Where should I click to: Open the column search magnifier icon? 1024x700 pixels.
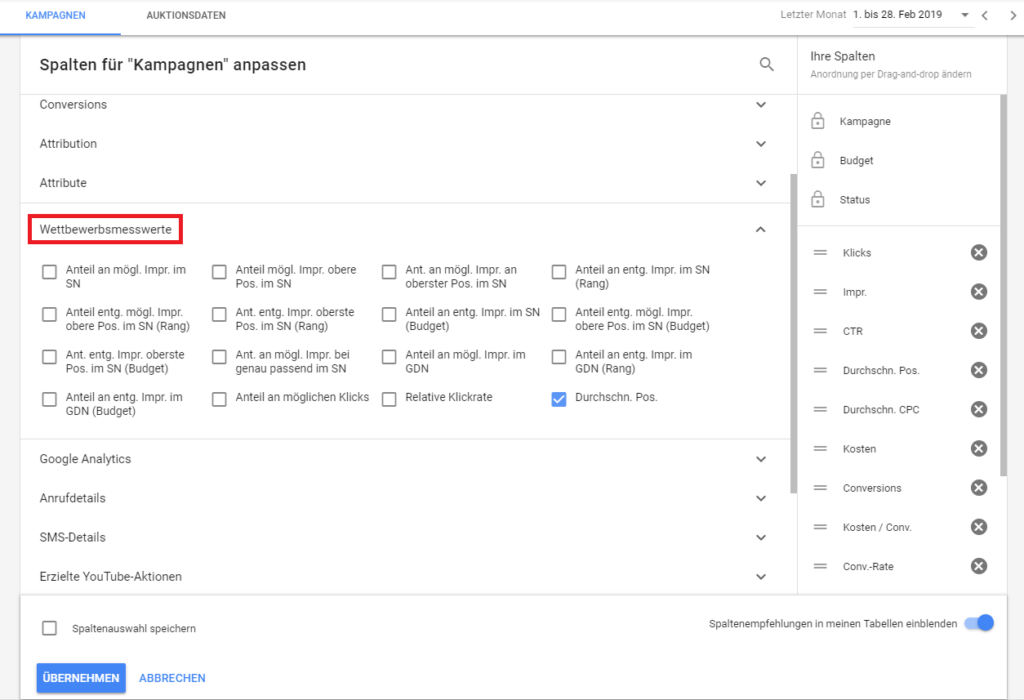pyautogui.click(x=767, y=64)
